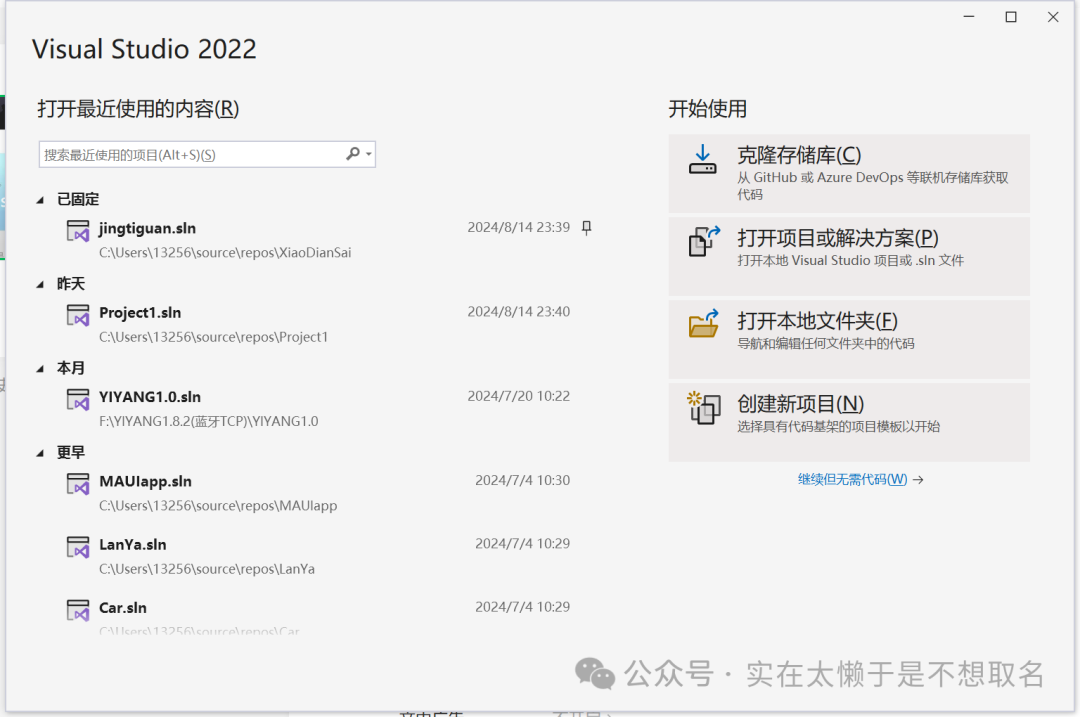Click the 打开最近使用的内容(R) heading
The image size is (1080, 717).
coord(138,109)
